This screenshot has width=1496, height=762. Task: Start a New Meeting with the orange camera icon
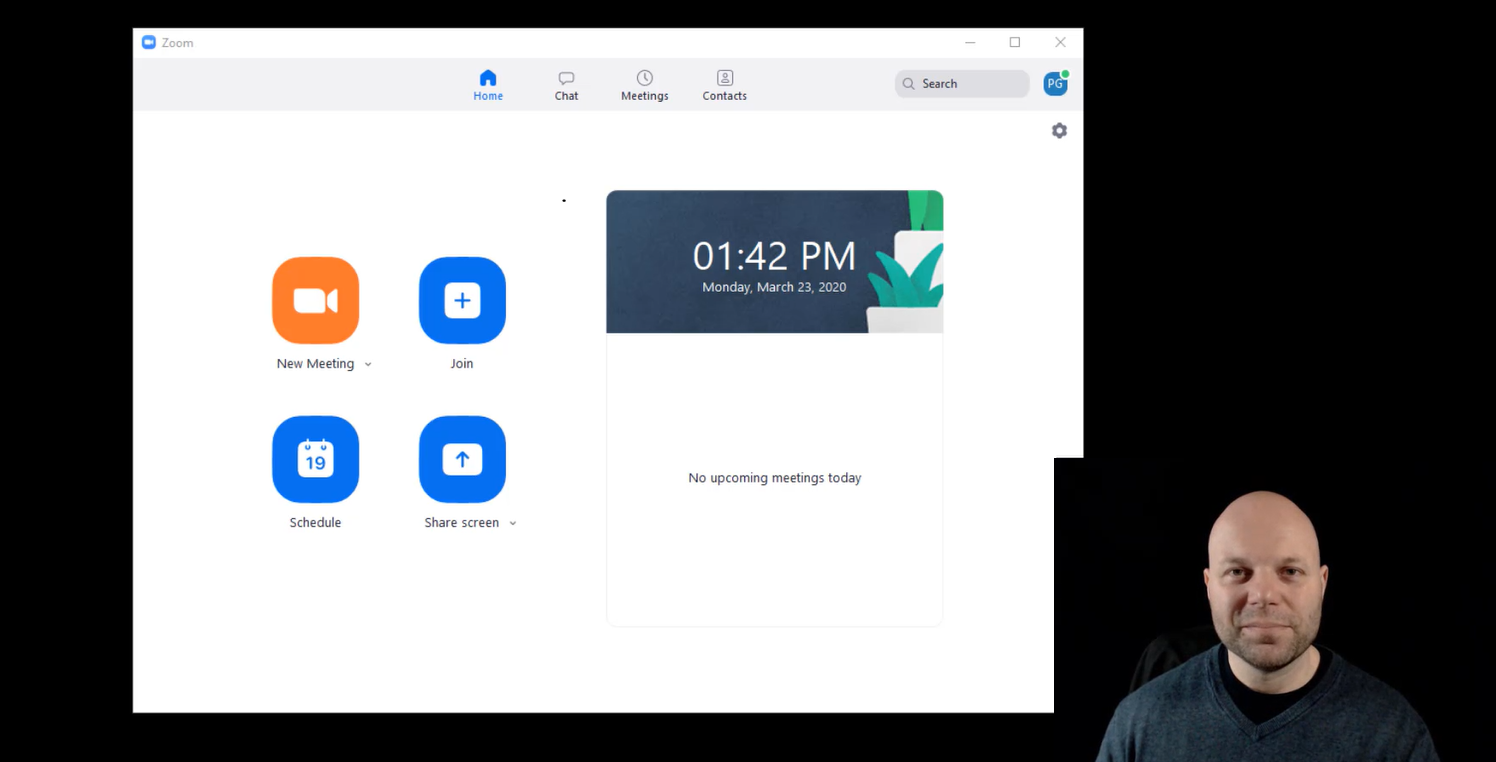[x=315, y=300]
